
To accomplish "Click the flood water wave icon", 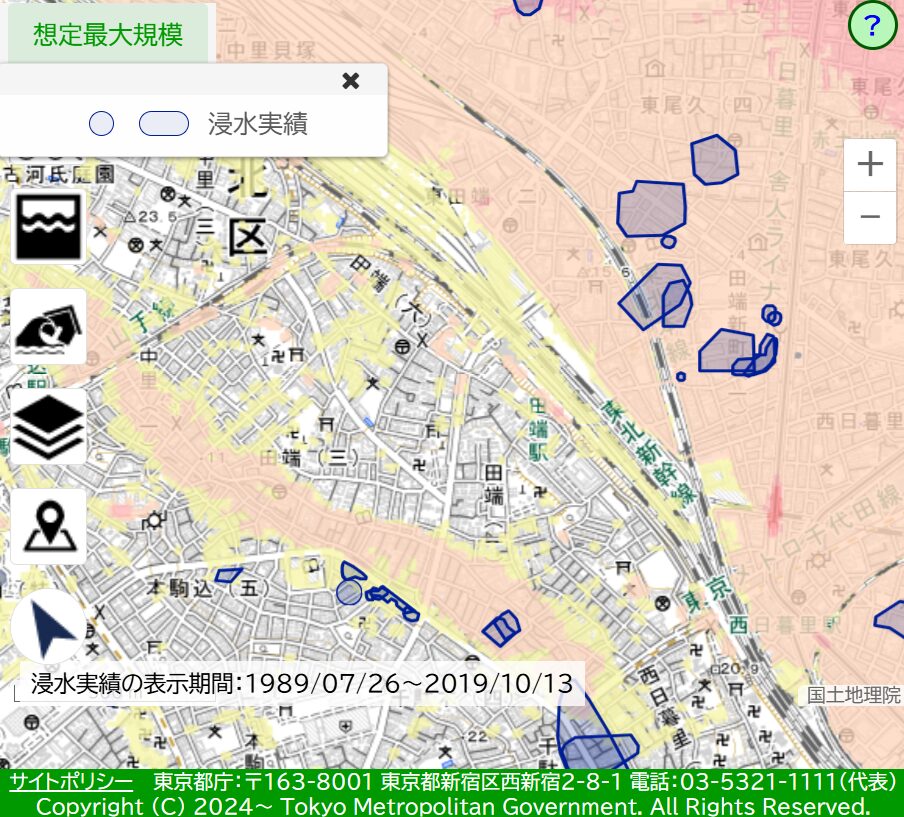I will (x=49, y=226).
